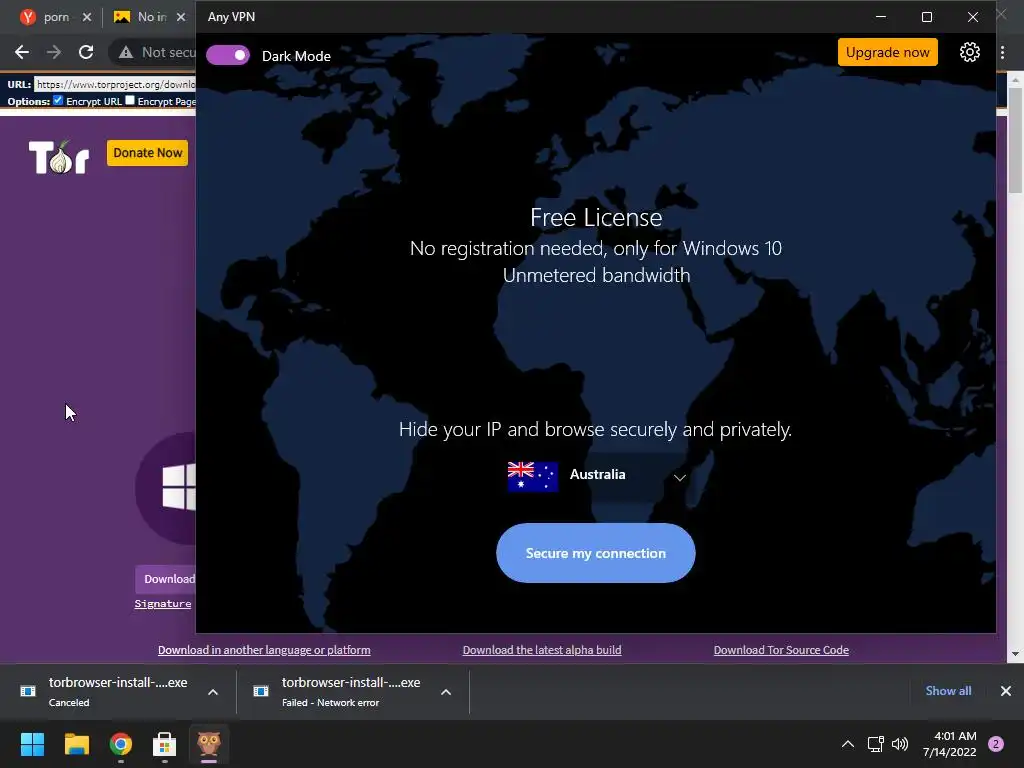Click the network tray icon
The width and height of the screenshot is (1024, 768).
pos(876,744)
